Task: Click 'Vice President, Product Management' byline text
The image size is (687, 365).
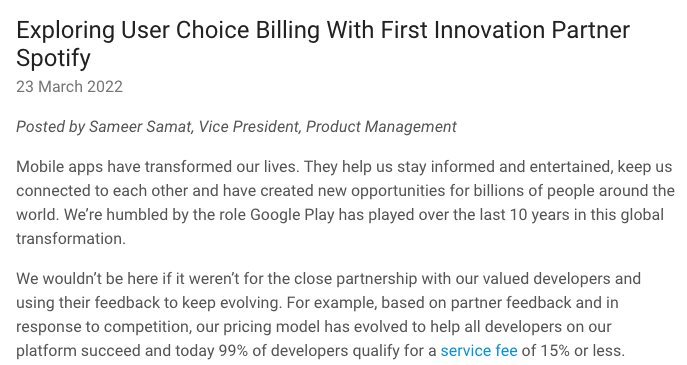Action: [328, 127]
